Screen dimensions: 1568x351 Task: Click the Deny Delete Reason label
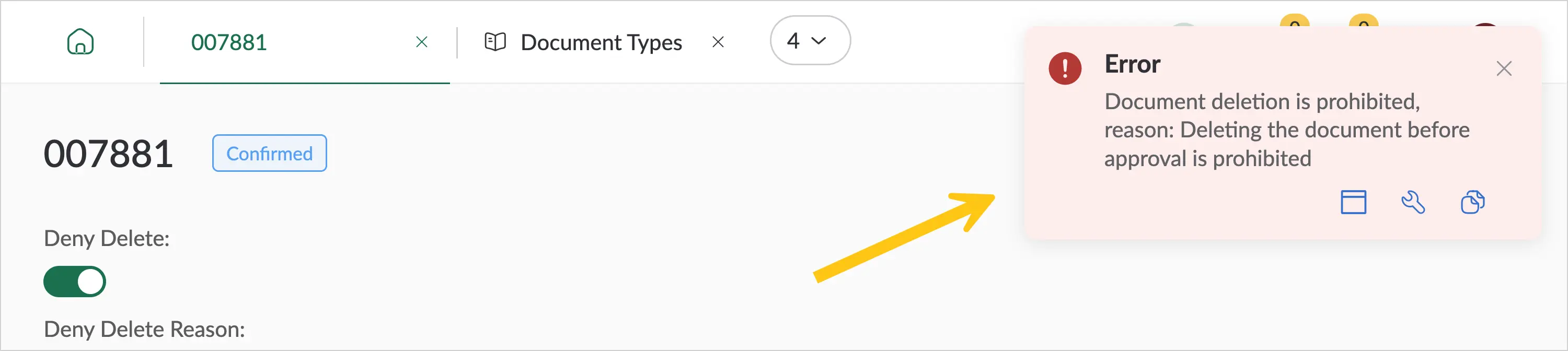tap(144, 329)
